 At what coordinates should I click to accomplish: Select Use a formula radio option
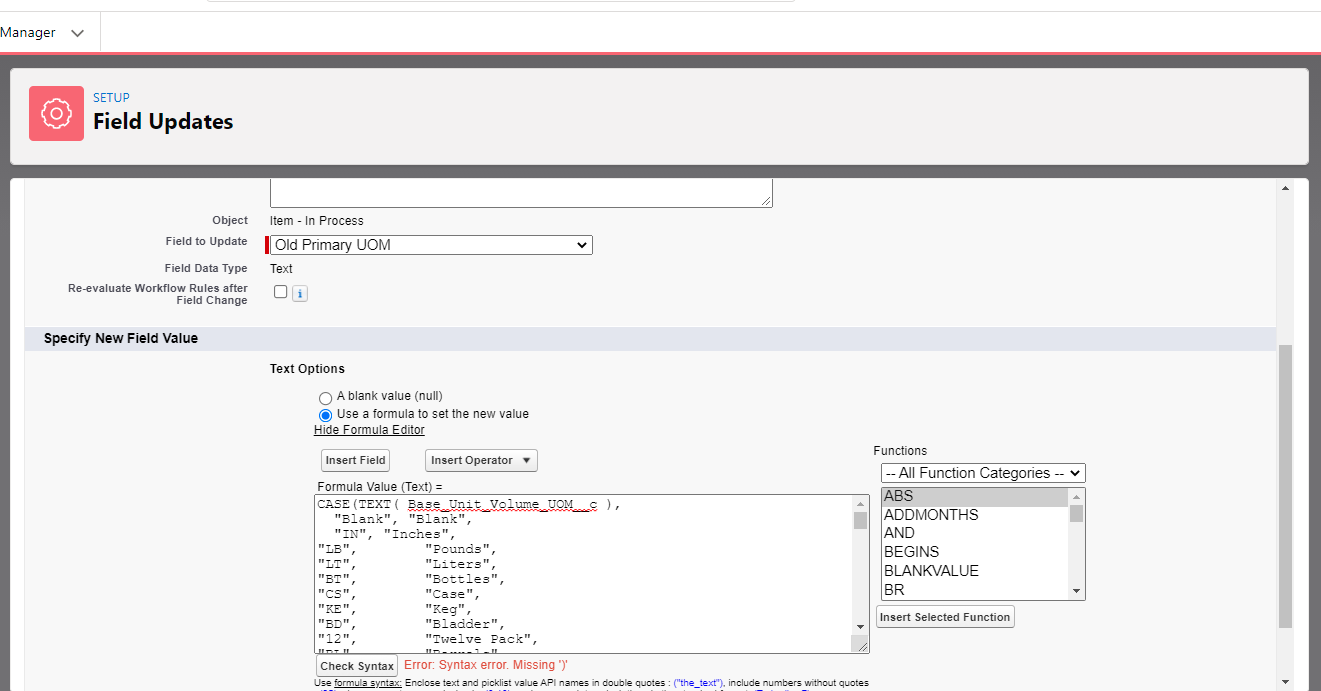pos(325,415)
